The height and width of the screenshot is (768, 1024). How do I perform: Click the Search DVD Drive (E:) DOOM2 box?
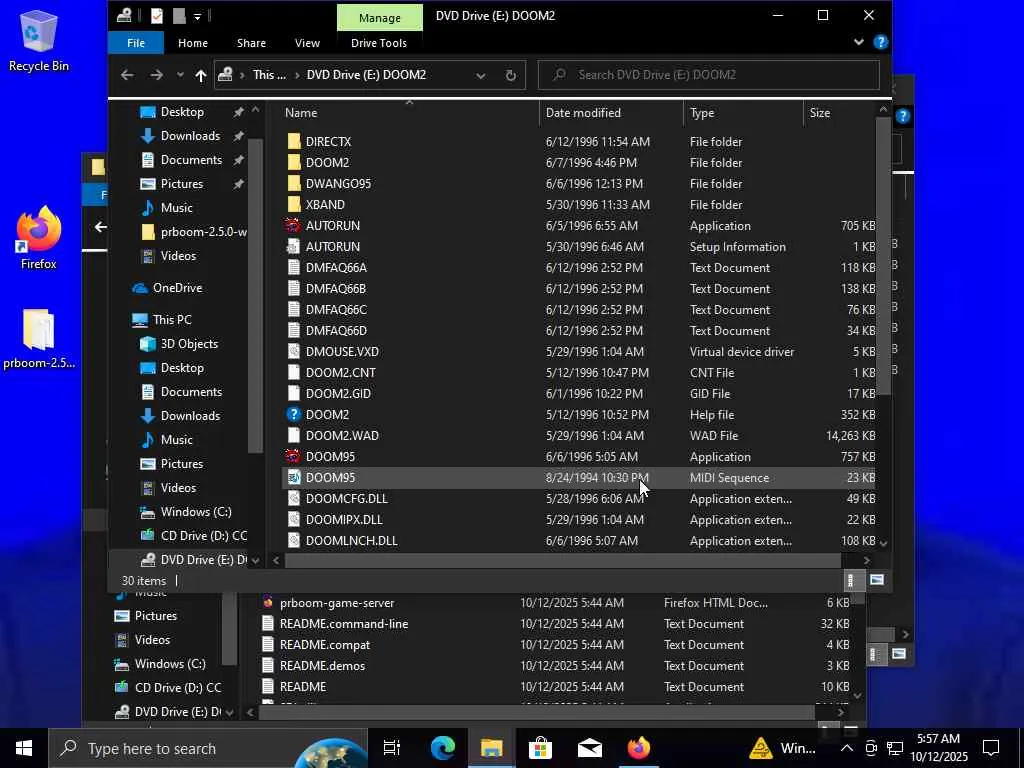tap(709, 75)
